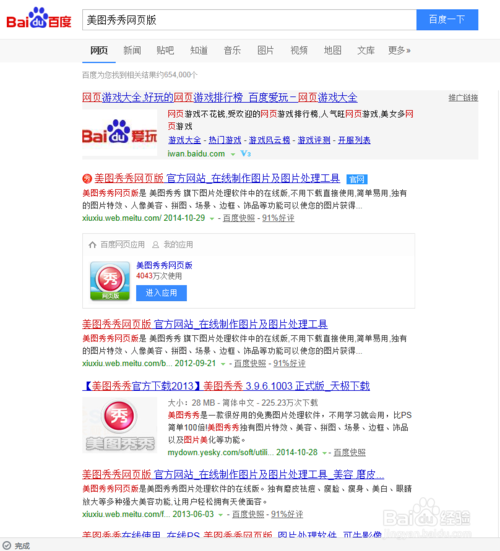
Task: Open the iwan.baidu.com URL link
Action: click(x=196, y=154)
